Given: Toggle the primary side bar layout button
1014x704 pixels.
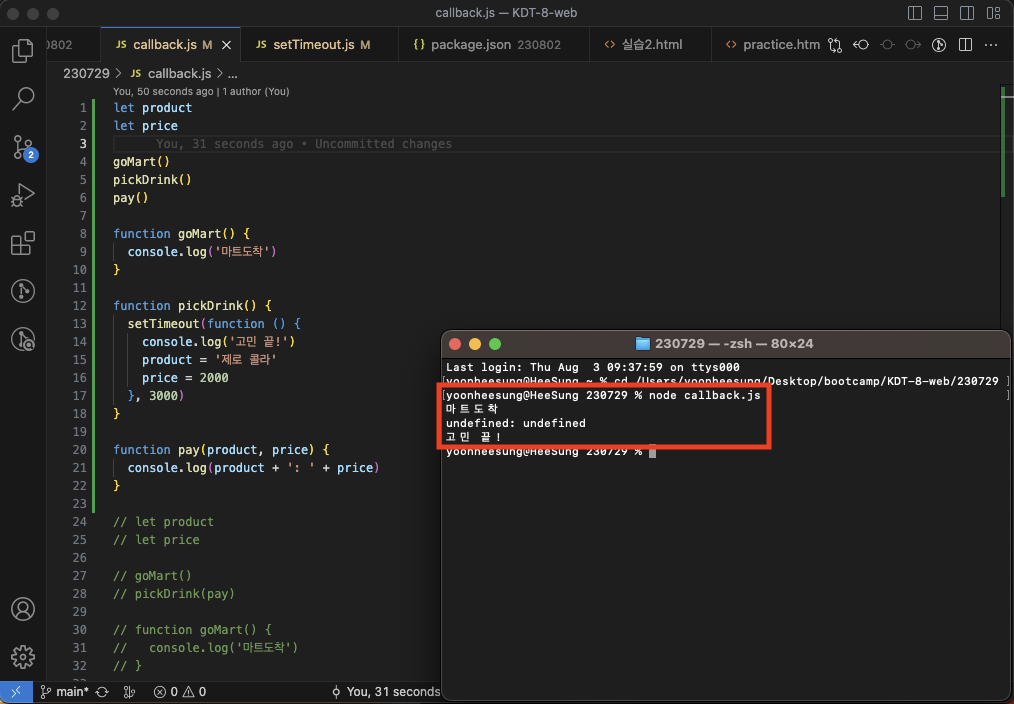Looking at the screenshot, I should pyautogui.click(x=915, y=13).
